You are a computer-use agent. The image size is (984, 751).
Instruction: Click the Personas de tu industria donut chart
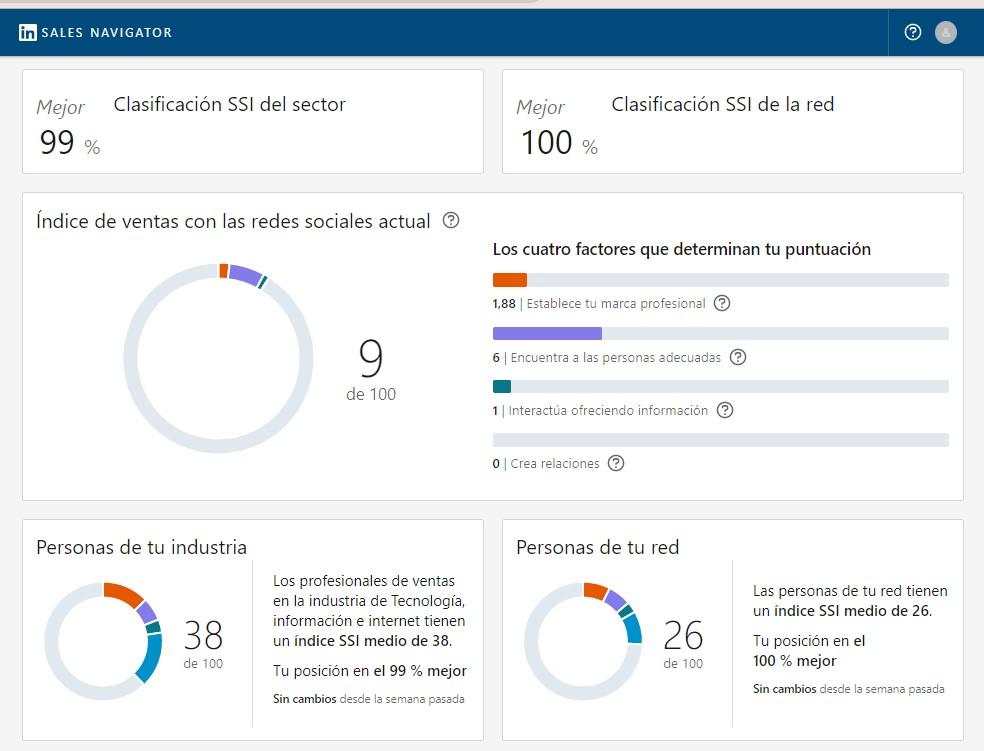103,641
